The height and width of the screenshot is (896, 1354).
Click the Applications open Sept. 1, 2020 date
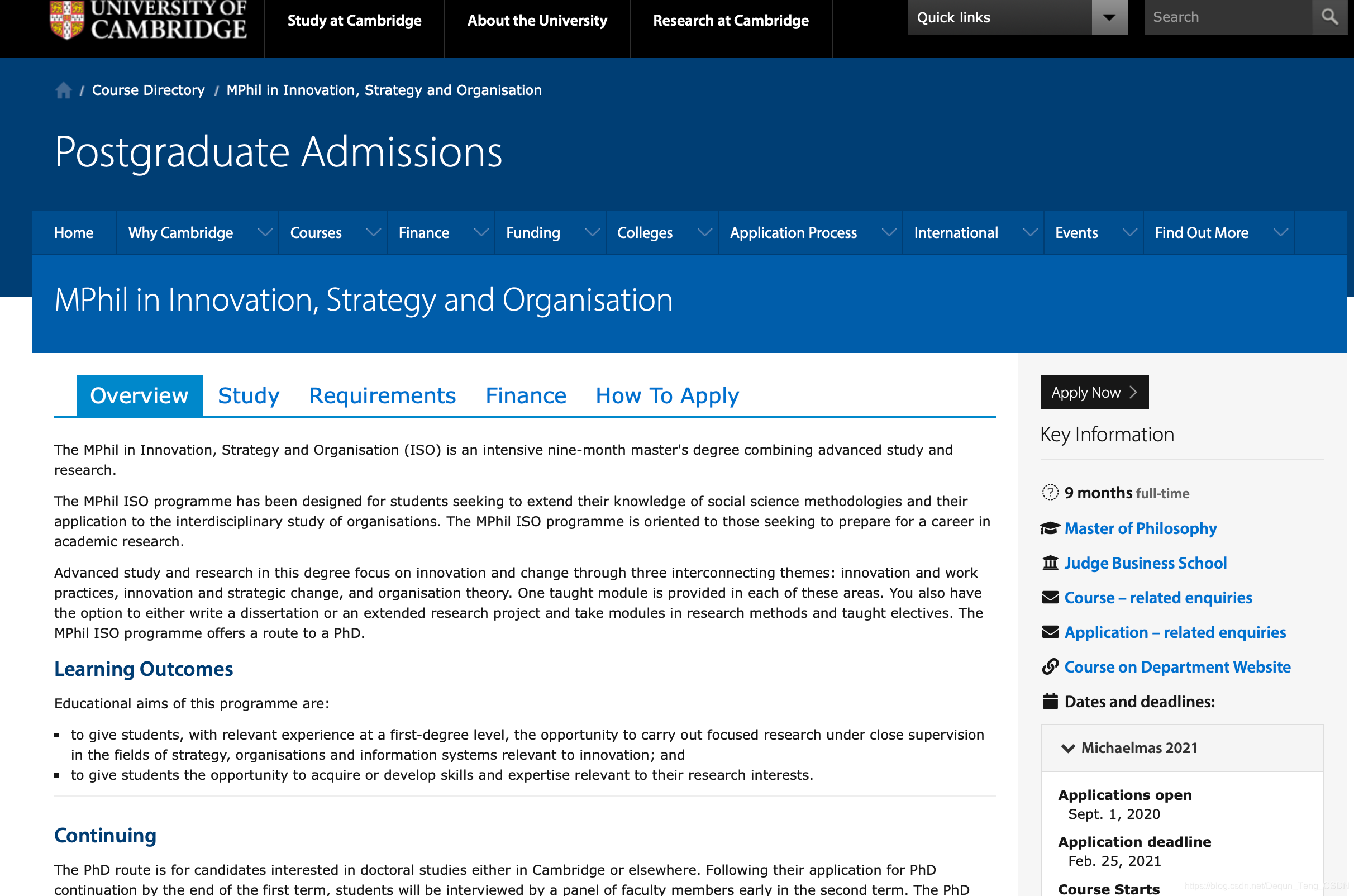point(1114,814)
